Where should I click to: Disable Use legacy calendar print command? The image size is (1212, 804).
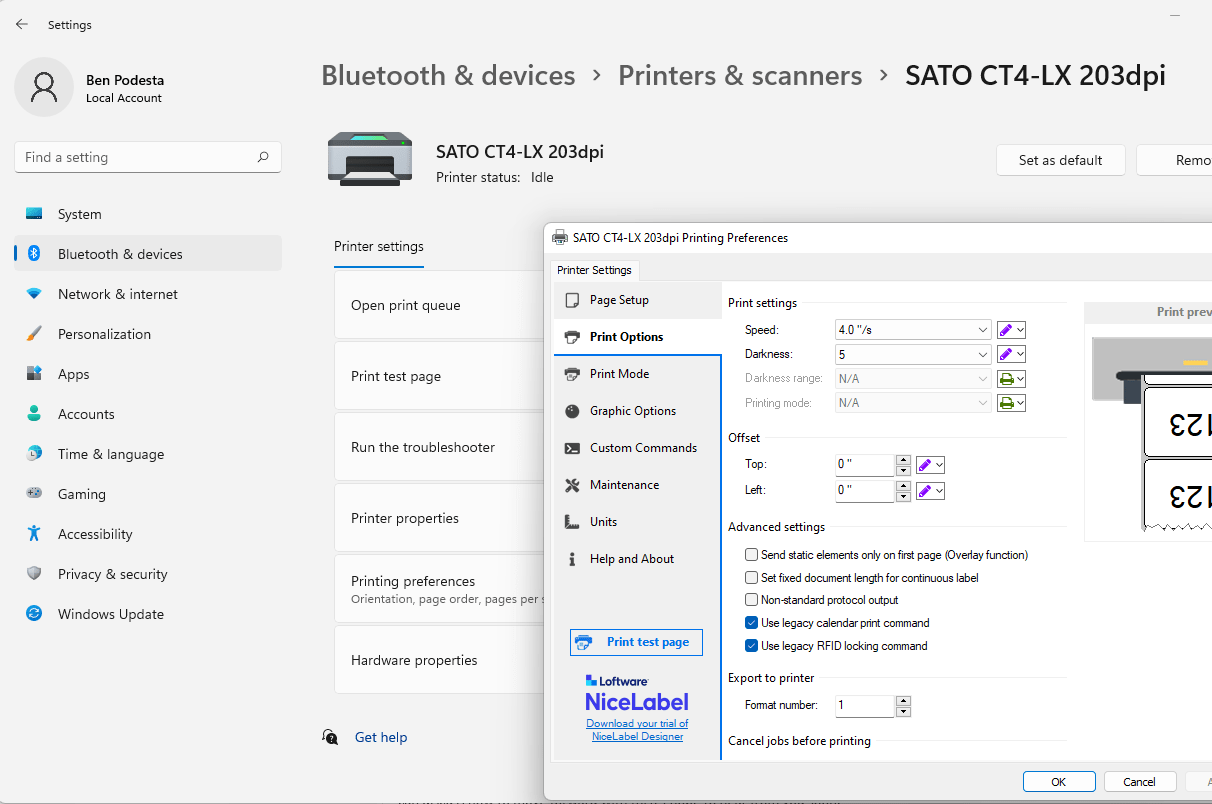[751, 622]
